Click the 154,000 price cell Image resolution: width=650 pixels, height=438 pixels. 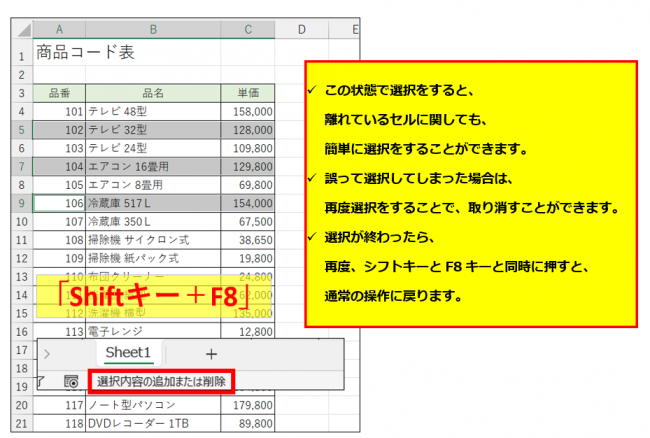248,203
